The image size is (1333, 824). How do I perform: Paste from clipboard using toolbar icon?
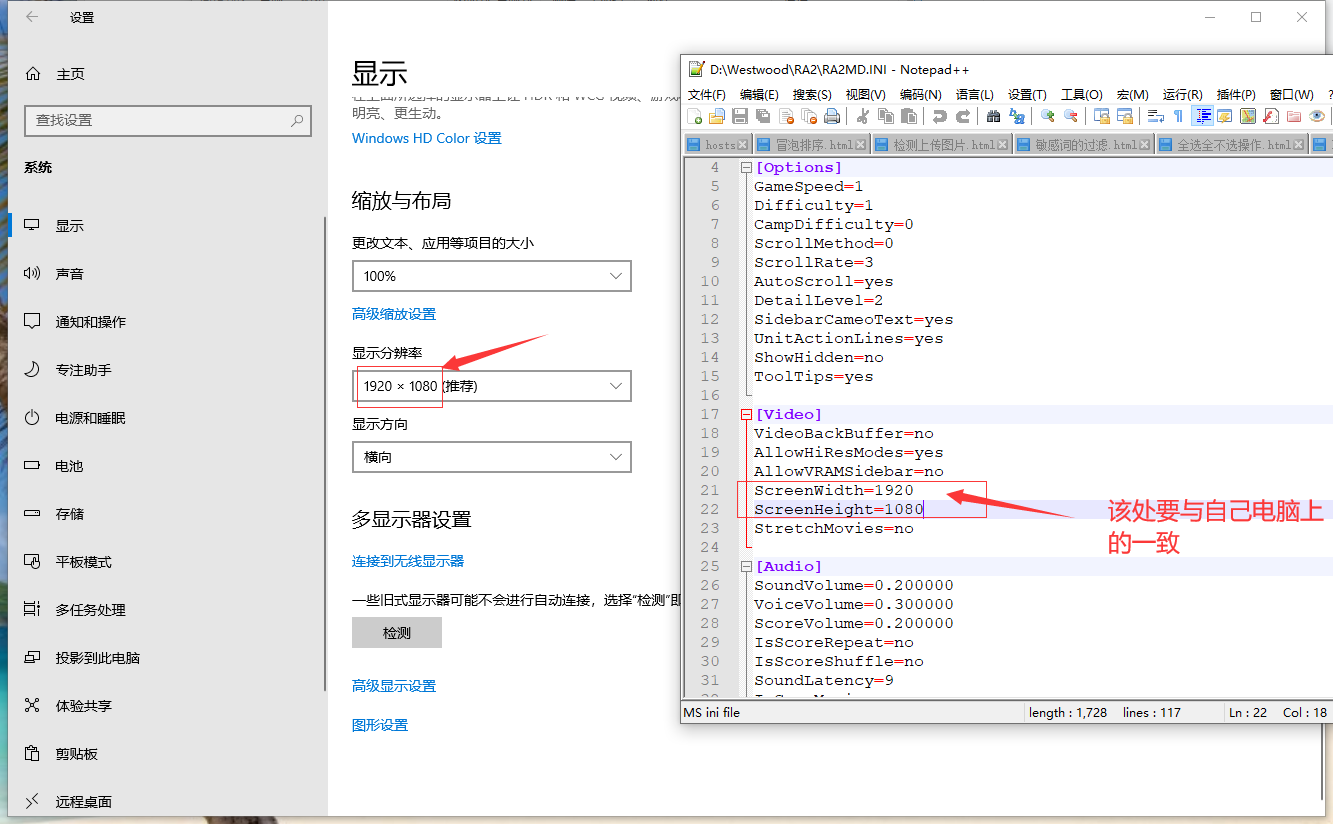908,116
